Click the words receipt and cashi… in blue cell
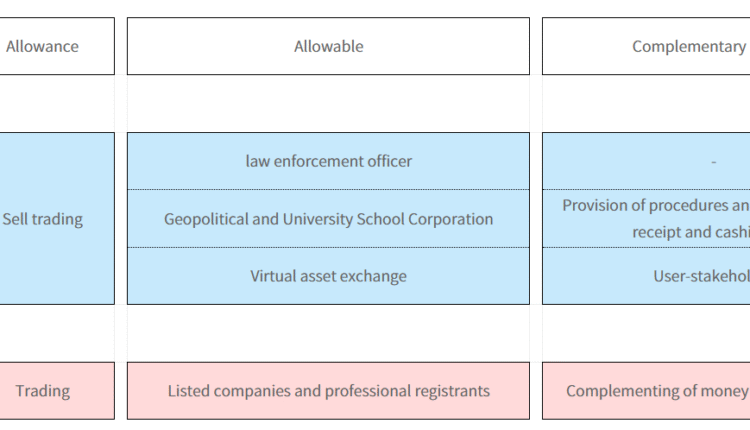Screen dimensions: 750x430 690,232
